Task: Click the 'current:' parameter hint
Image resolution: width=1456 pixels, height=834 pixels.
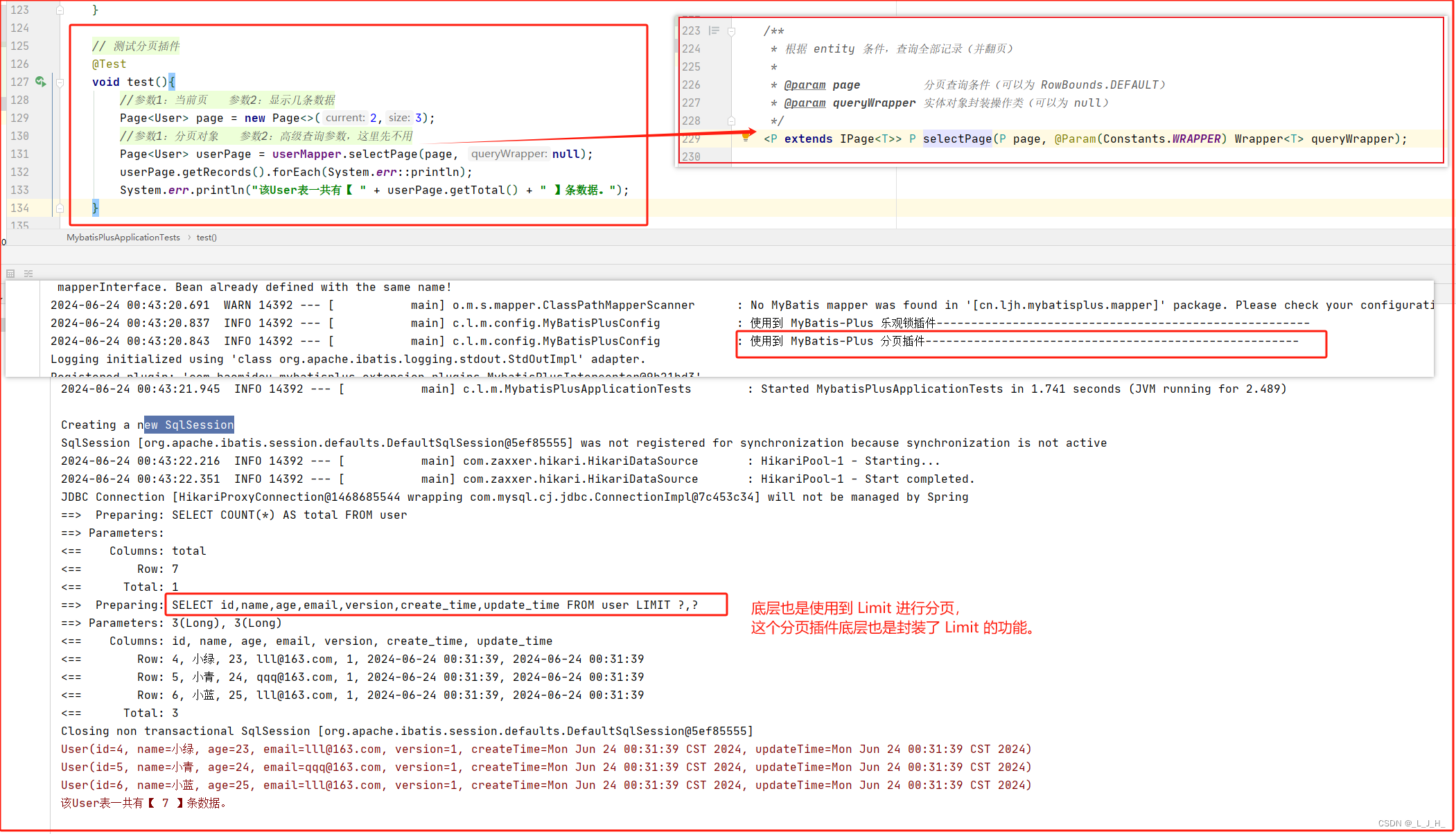Action: (344, 118)
